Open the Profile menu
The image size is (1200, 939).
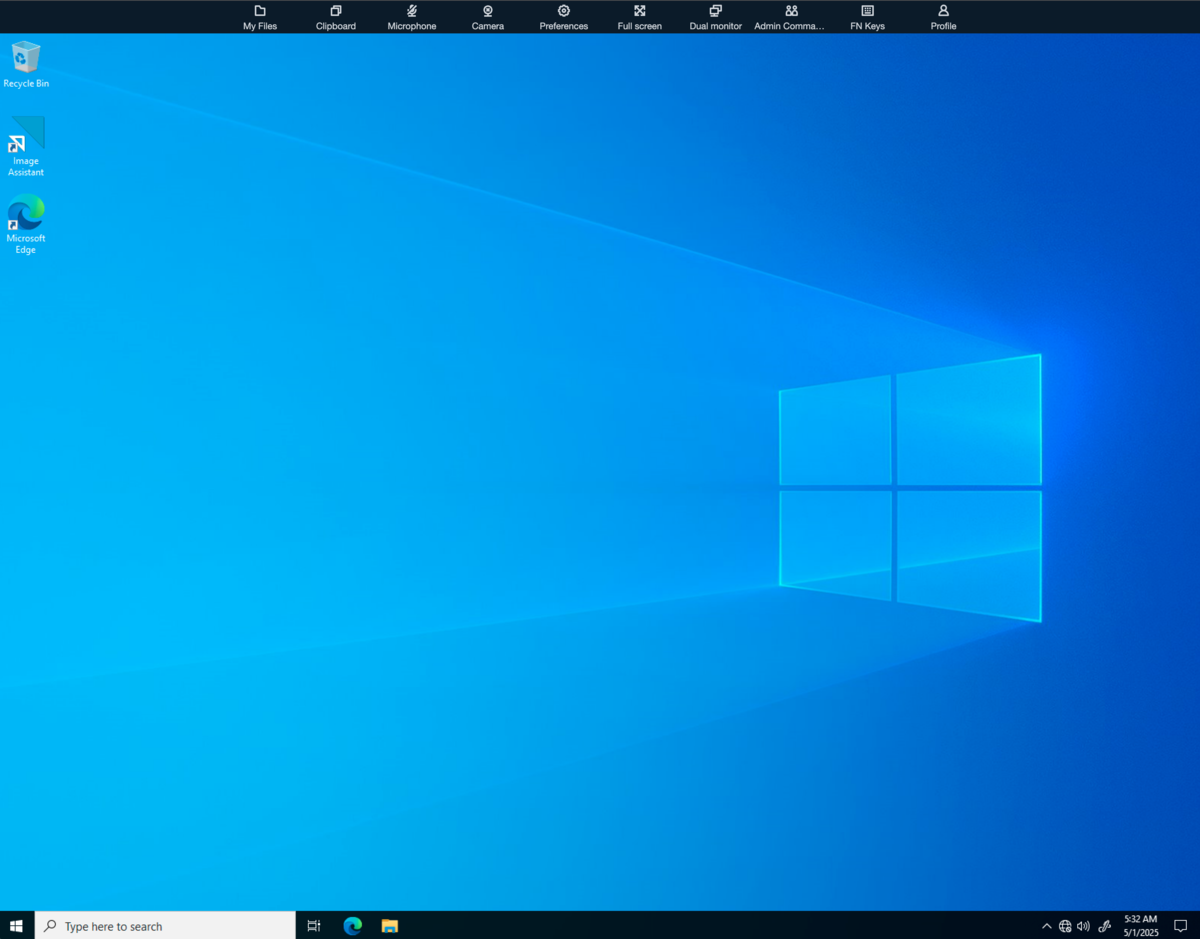pos(943,17)
